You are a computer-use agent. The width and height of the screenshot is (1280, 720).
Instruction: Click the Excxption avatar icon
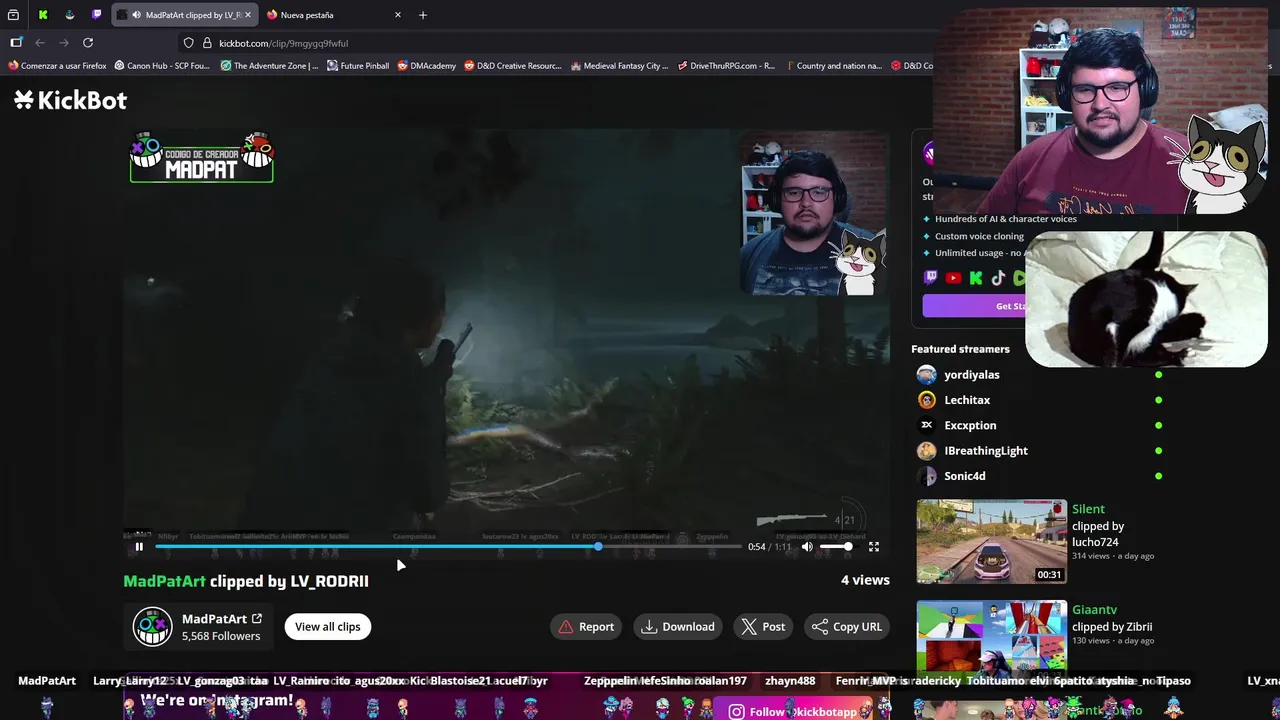pos(927,425)
